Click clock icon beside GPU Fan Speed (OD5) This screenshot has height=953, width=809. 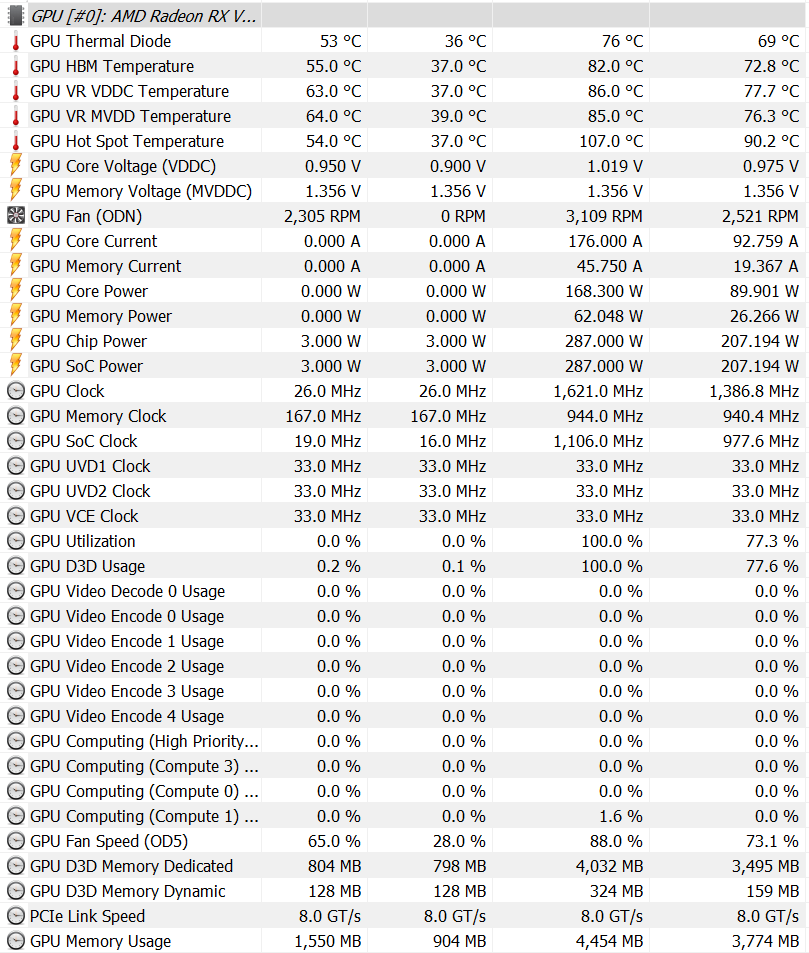pyautogui.click(x=16, y=841)
